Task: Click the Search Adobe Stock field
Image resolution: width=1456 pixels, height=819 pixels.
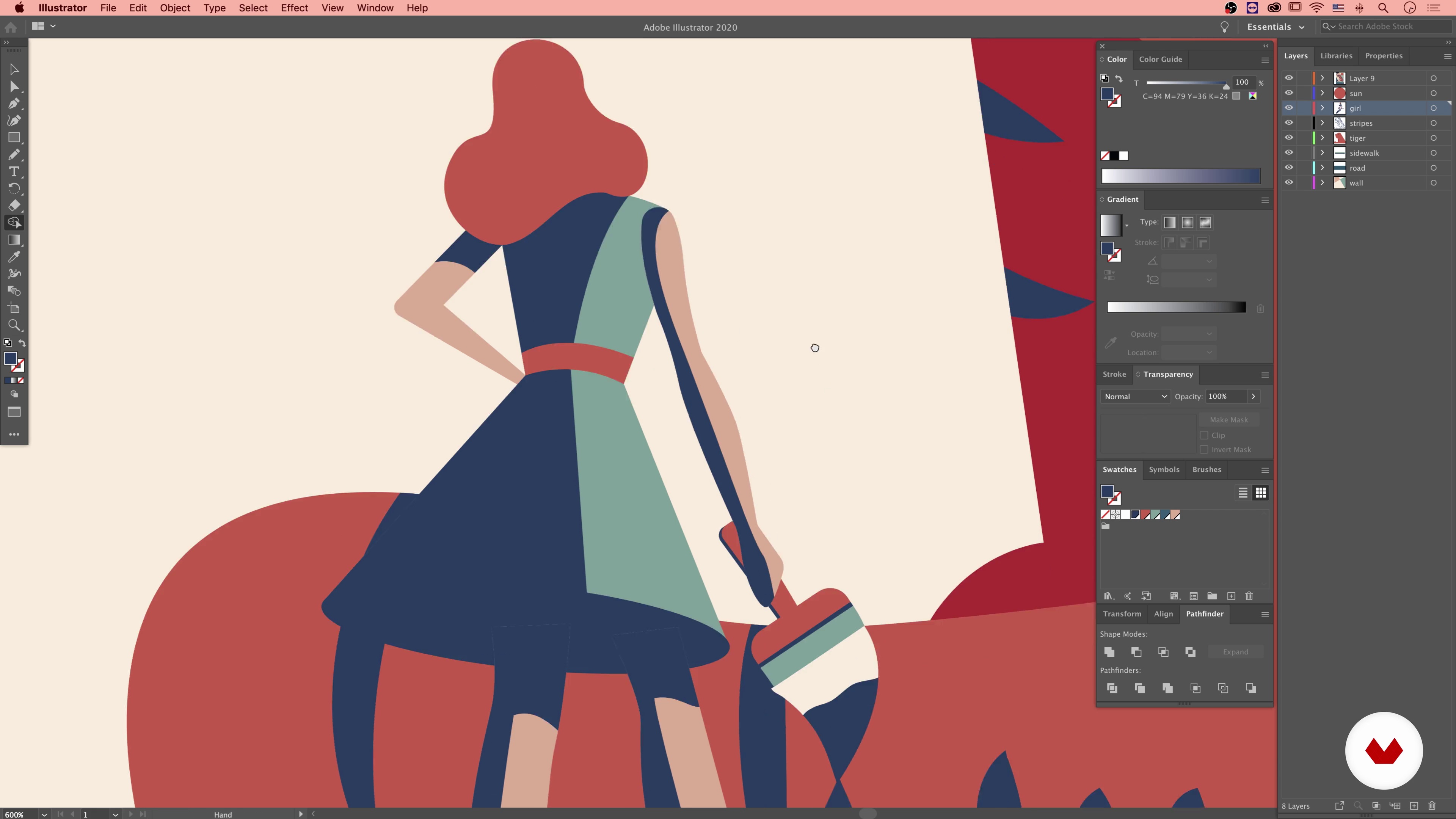Action: click(1387, 27)
